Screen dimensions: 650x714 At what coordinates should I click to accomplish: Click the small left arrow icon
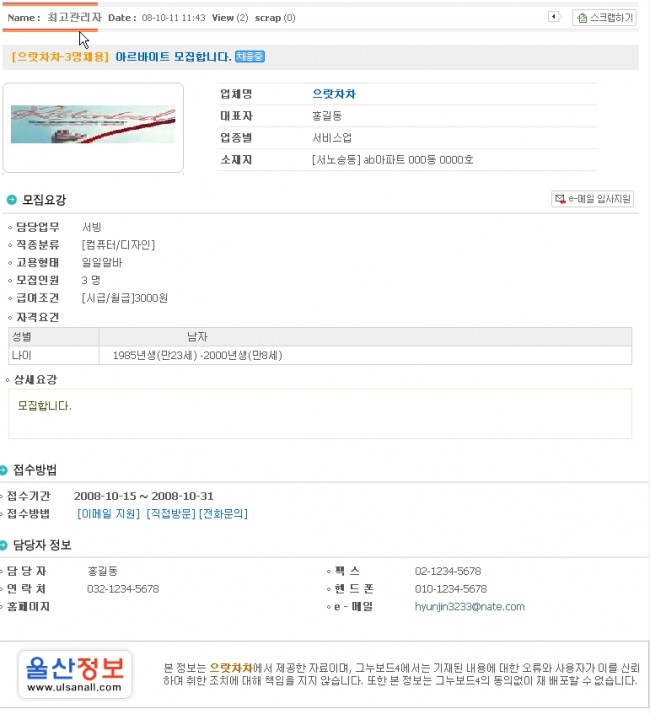tap(554, 17)
